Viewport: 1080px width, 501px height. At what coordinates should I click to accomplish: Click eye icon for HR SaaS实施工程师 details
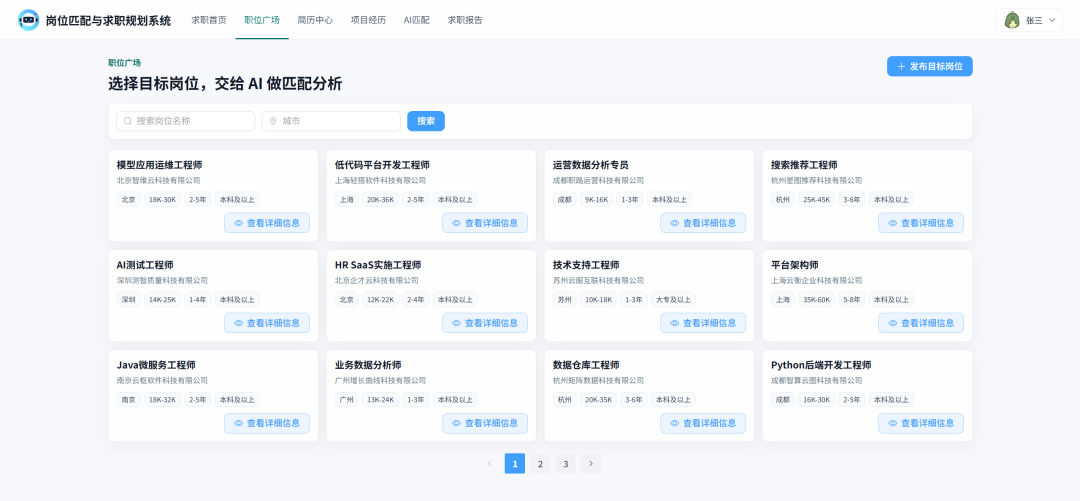coord(457,323)
